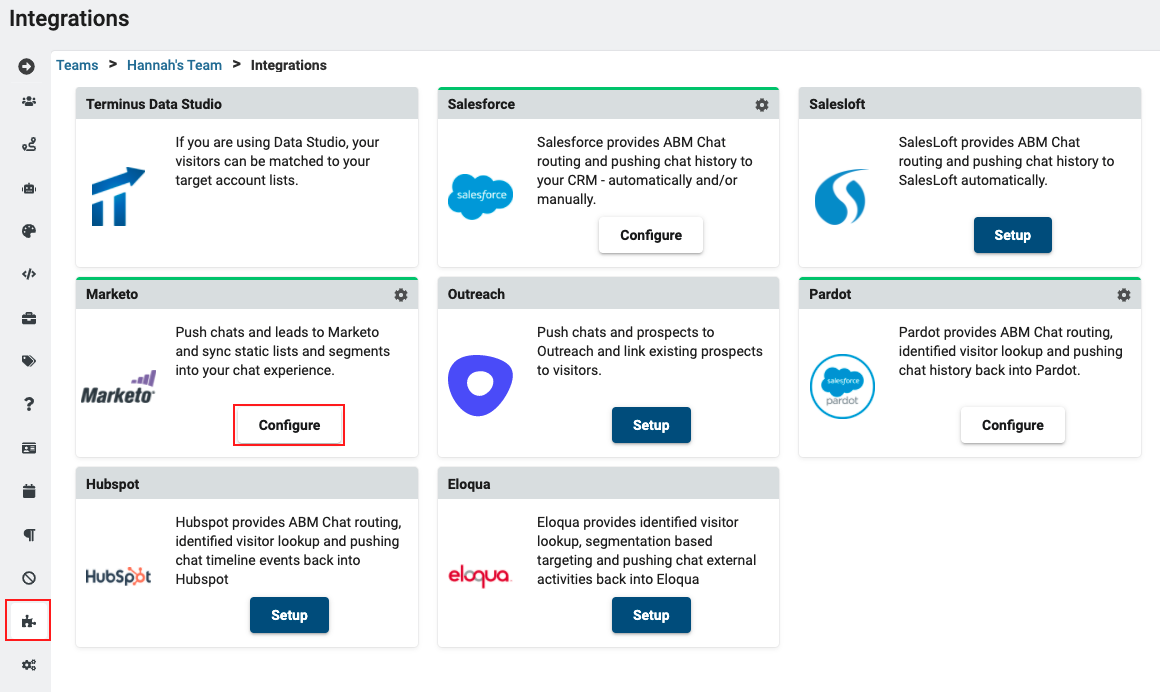This screenshot has width=1160, height=692.
Task: Click the Salesforce Pardot logo
Action: (842, 386)
